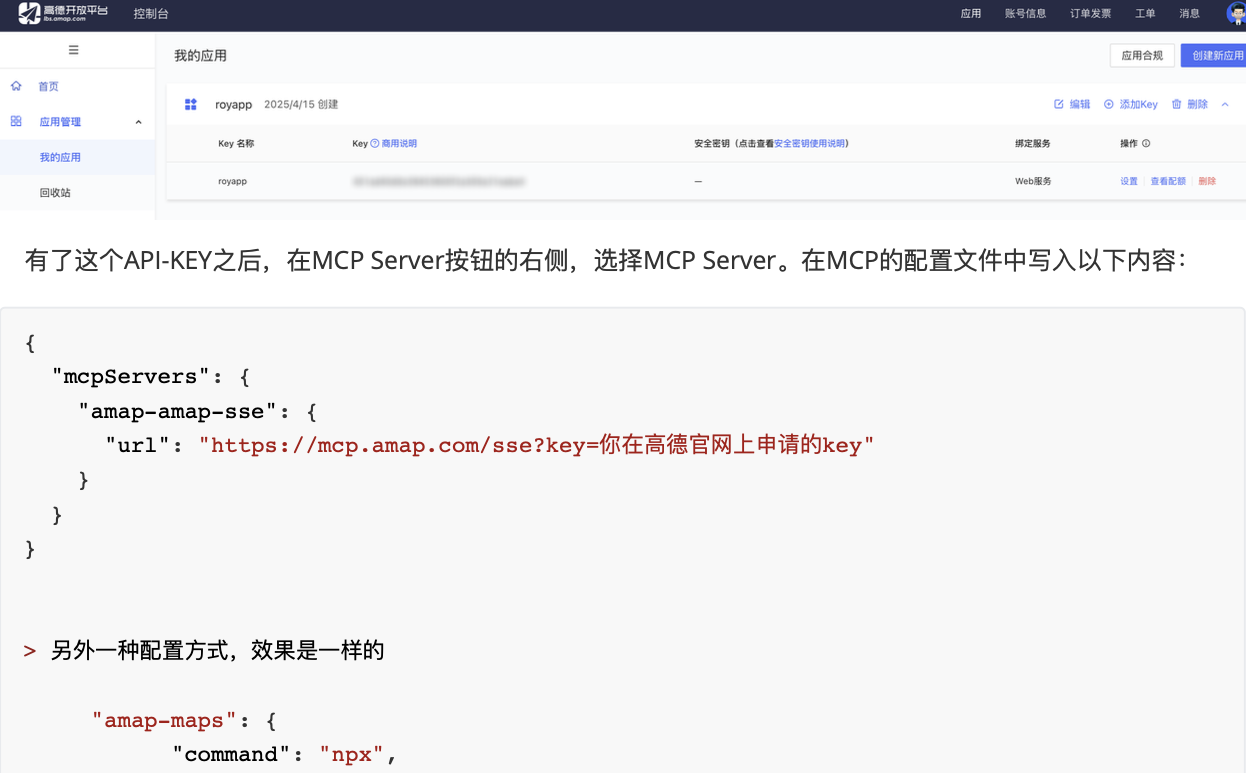Viewport: 1248px width, 776px height.
Task: Open 回收站 in the sidebar
Action: (x=55, y=193)
